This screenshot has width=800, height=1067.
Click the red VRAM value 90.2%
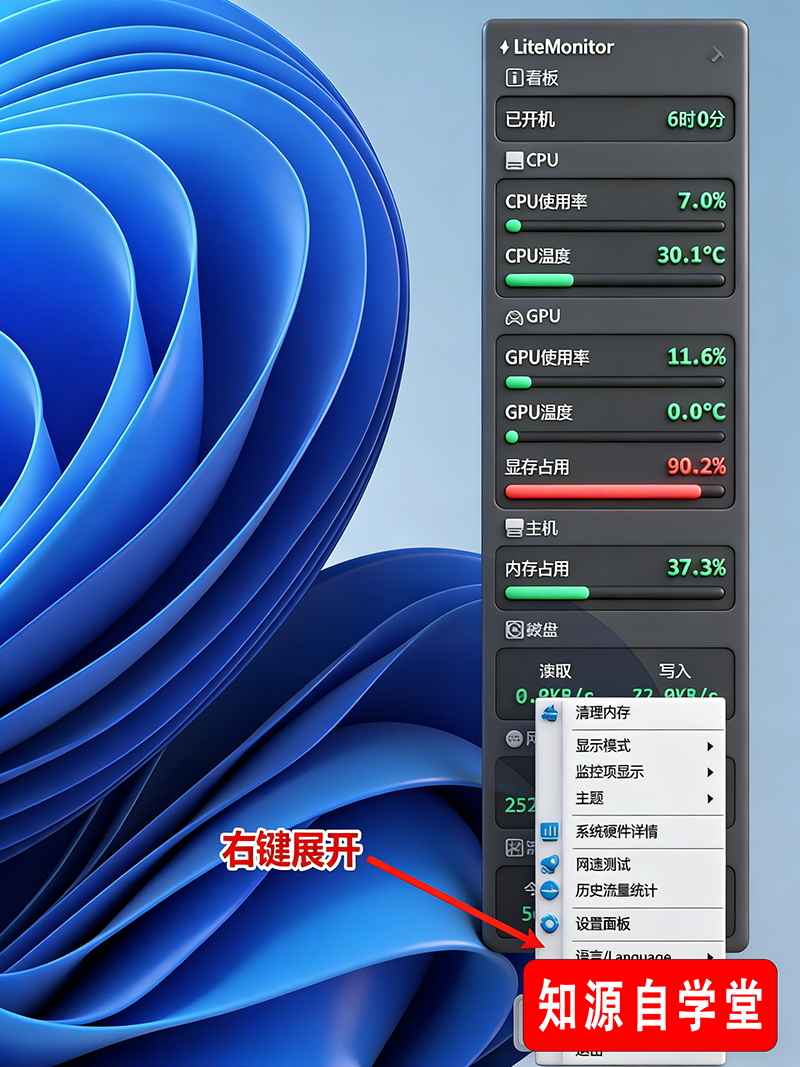tap(697, 466)
